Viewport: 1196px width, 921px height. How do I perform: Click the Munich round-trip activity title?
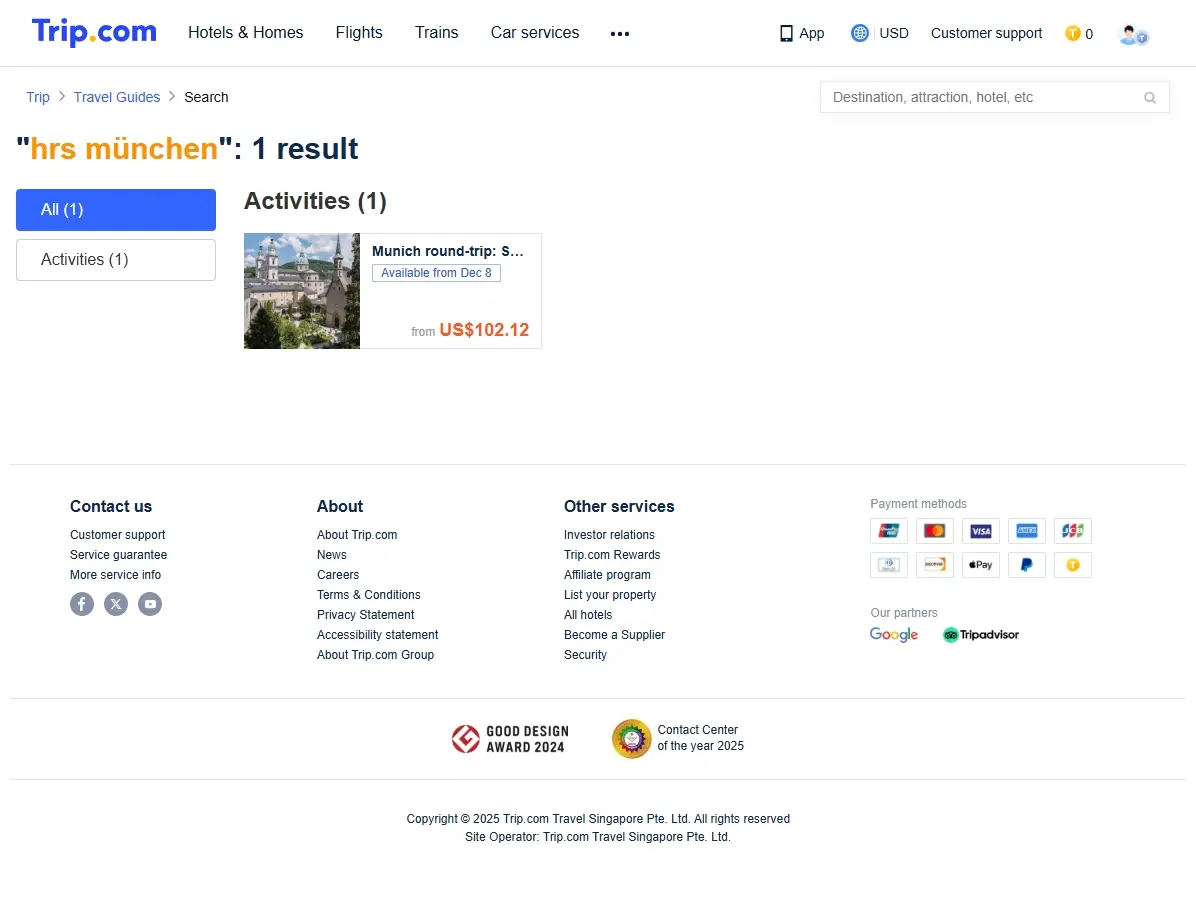click(x=448, y=251)
